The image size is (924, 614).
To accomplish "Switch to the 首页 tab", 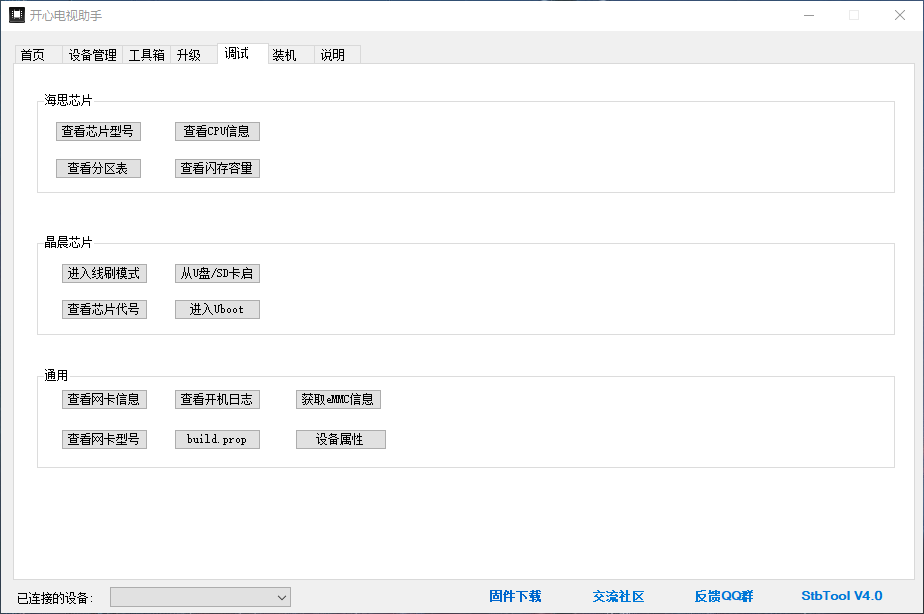I will [x=33, y=56].
